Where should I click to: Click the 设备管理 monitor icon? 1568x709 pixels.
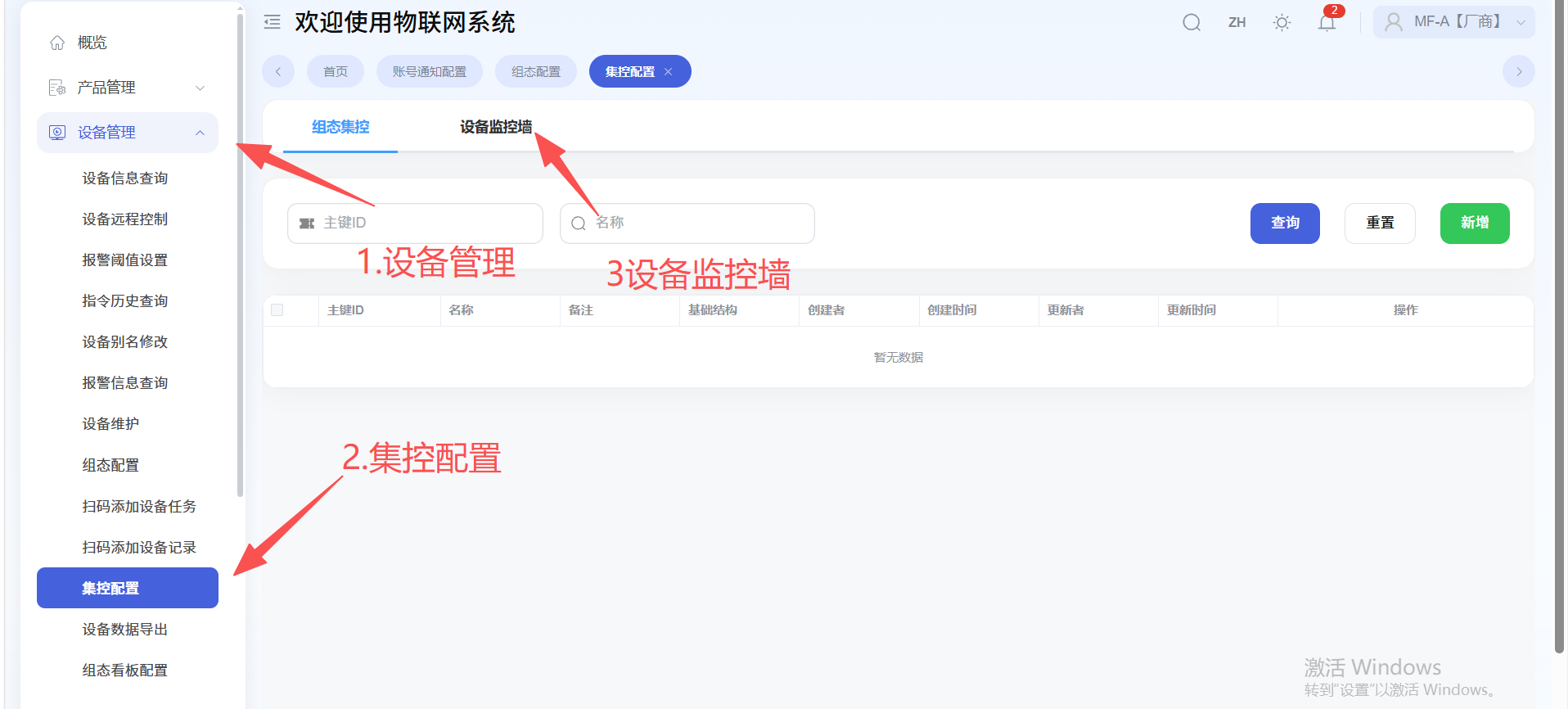point(57,133)
